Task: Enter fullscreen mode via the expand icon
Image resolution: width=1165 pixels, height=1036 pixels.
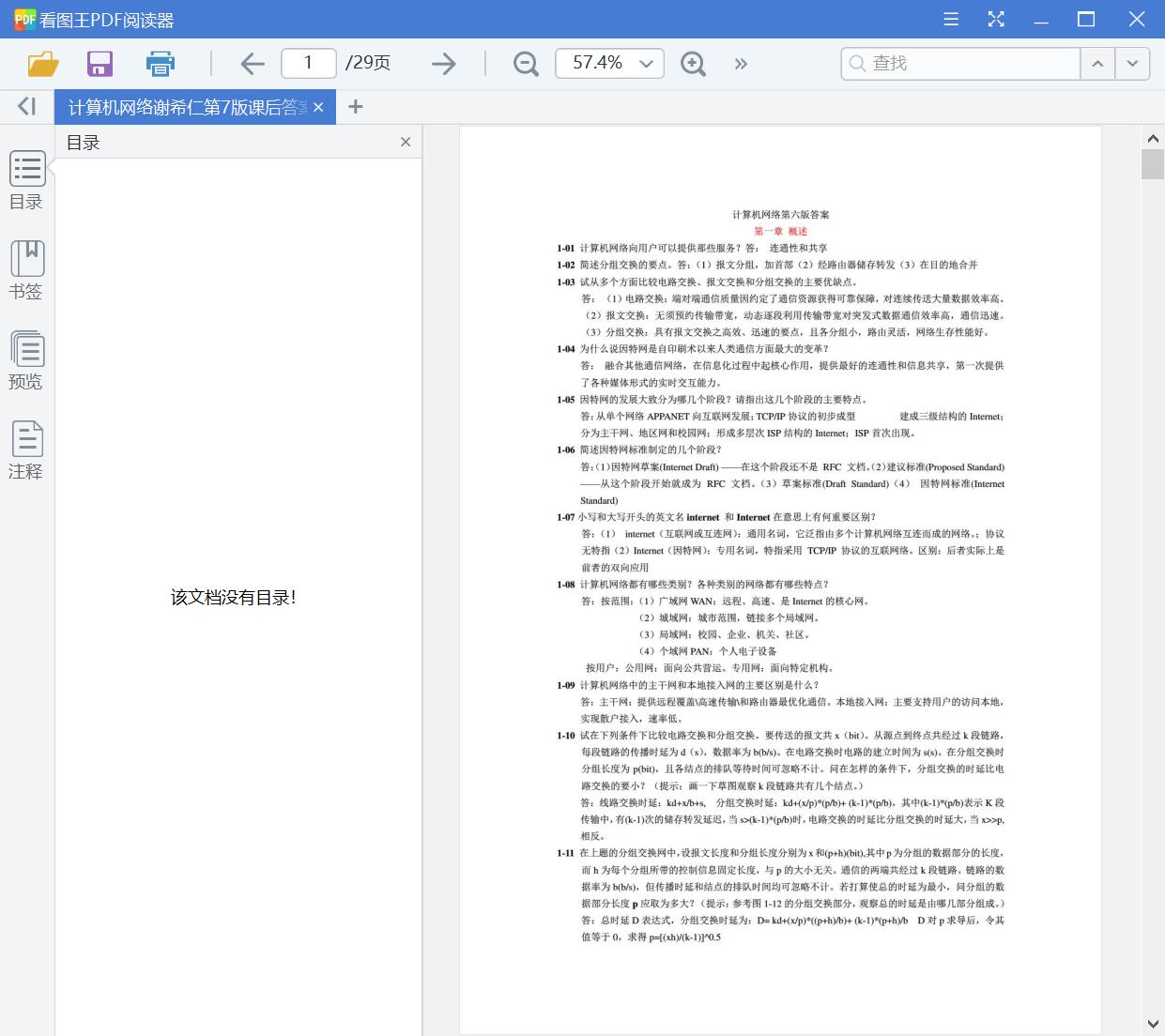Action: pos(996,19)
